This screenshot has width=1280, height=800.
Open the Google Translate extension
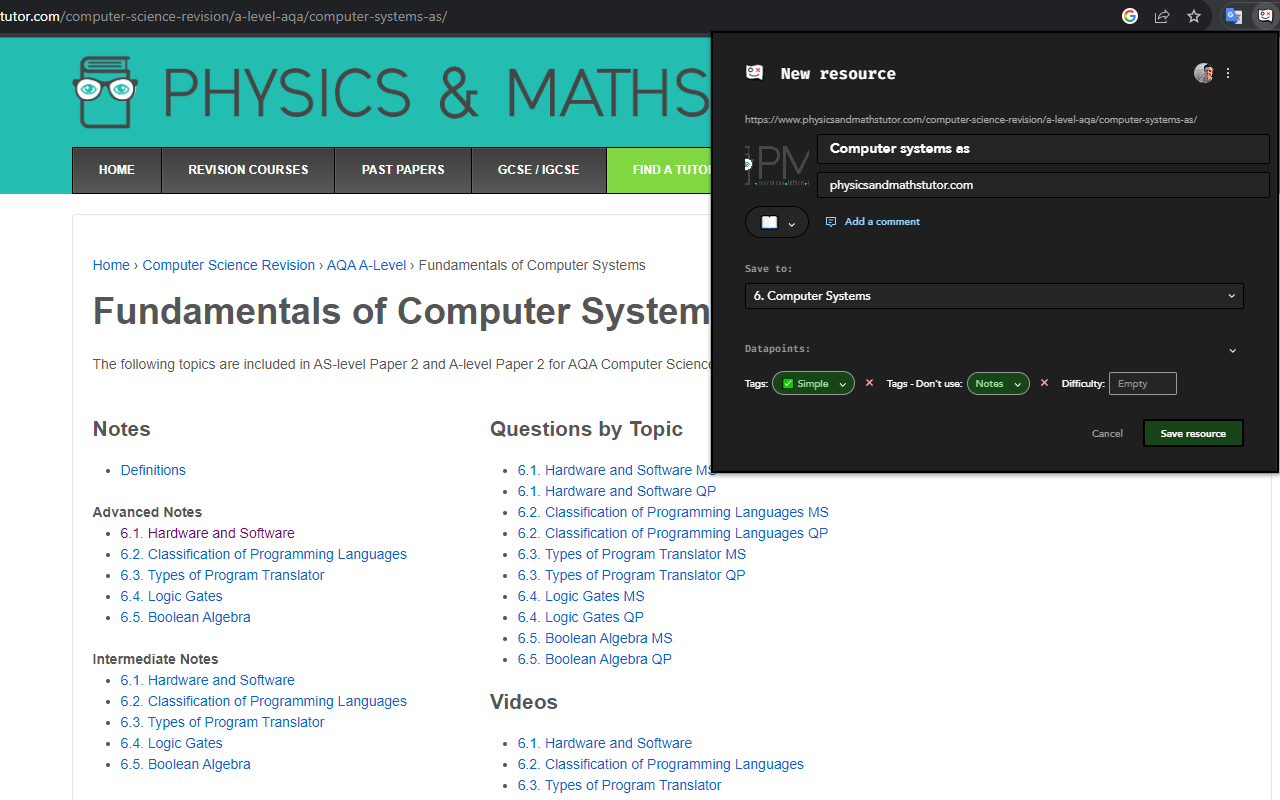(1234, 16)
